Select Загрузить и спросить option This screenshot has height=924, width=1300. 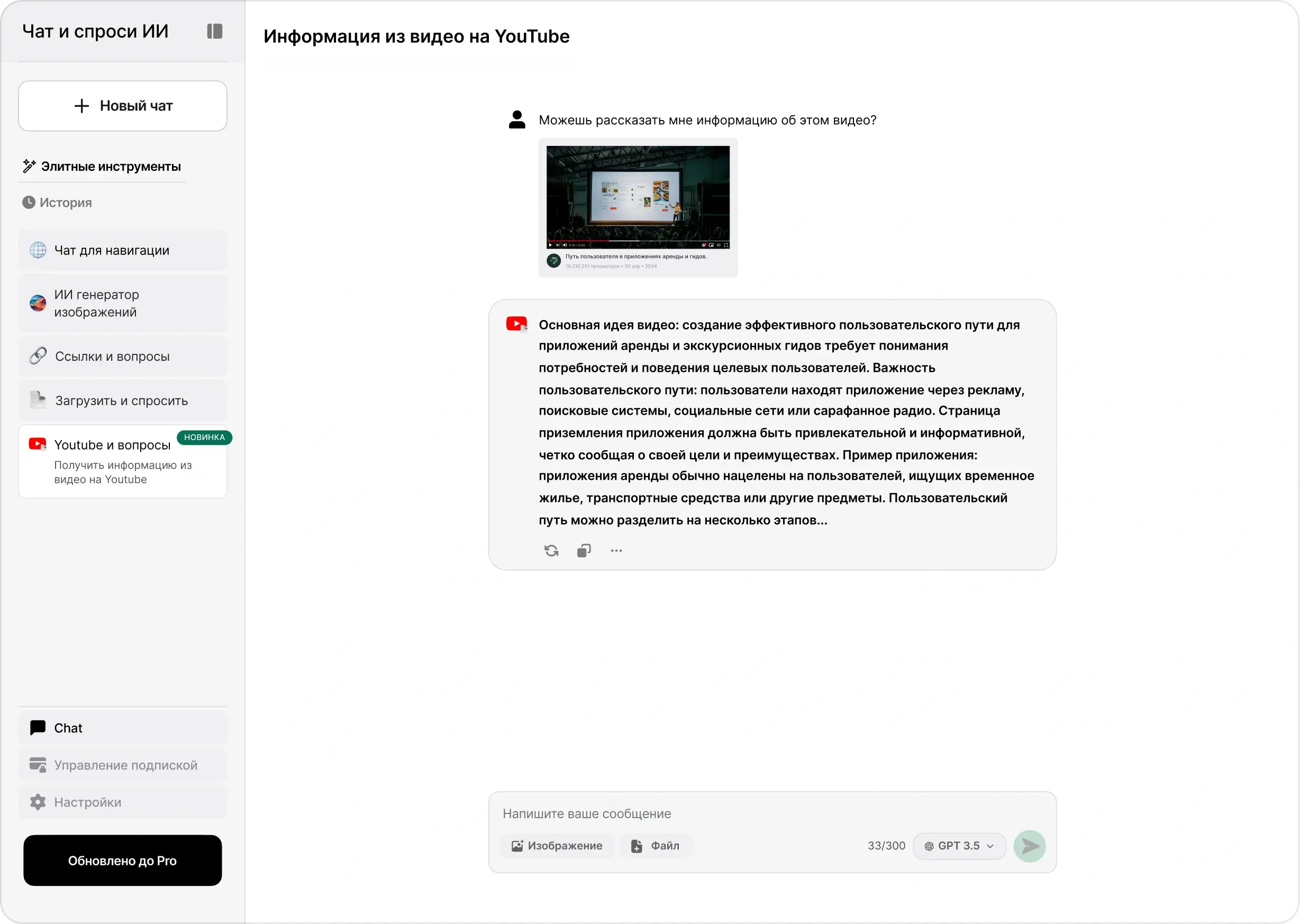(123, 400)
